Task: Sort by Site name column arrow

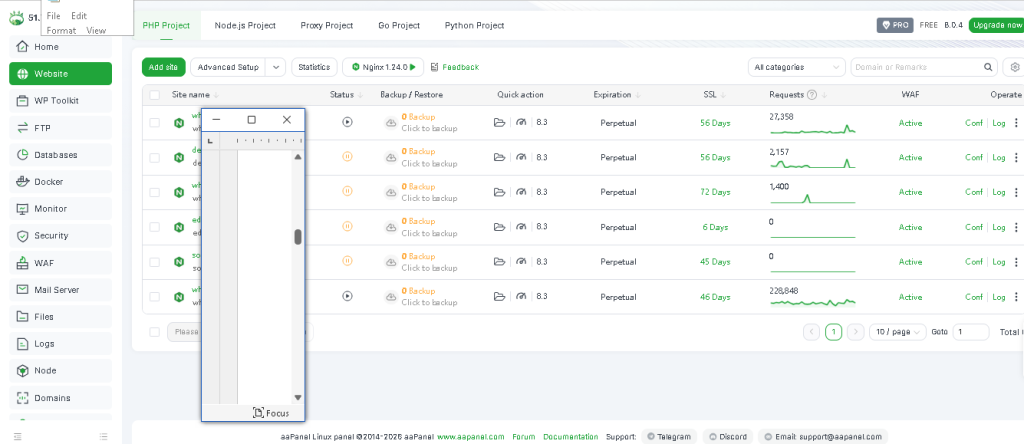Action: point(216,95)
